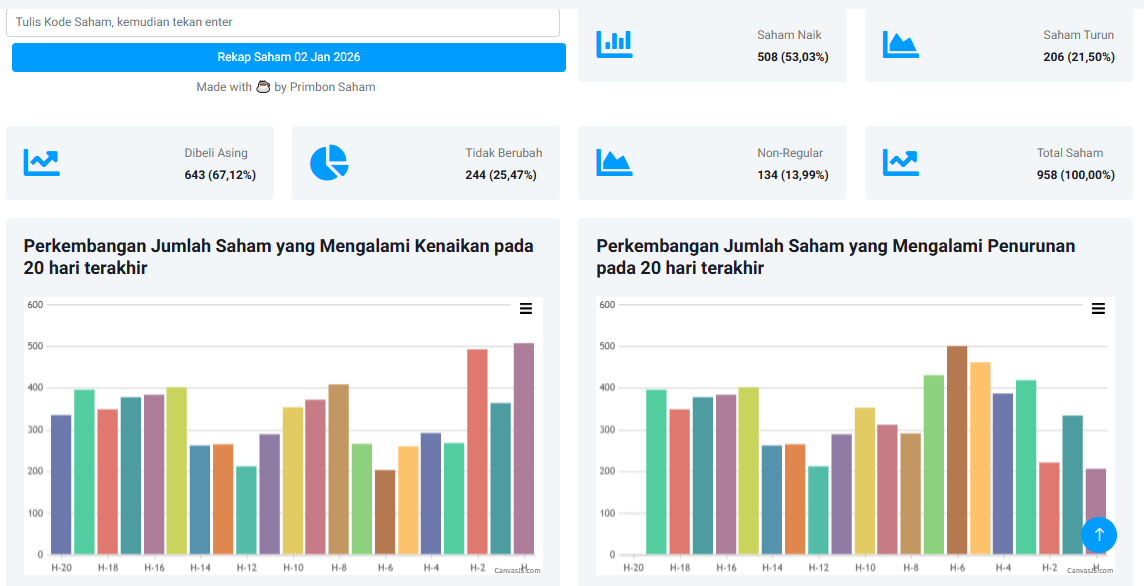Click the value 958 (100,00%)
Image resolution: width=1144 pixels, height=586 pixels.
(1076, 175)
